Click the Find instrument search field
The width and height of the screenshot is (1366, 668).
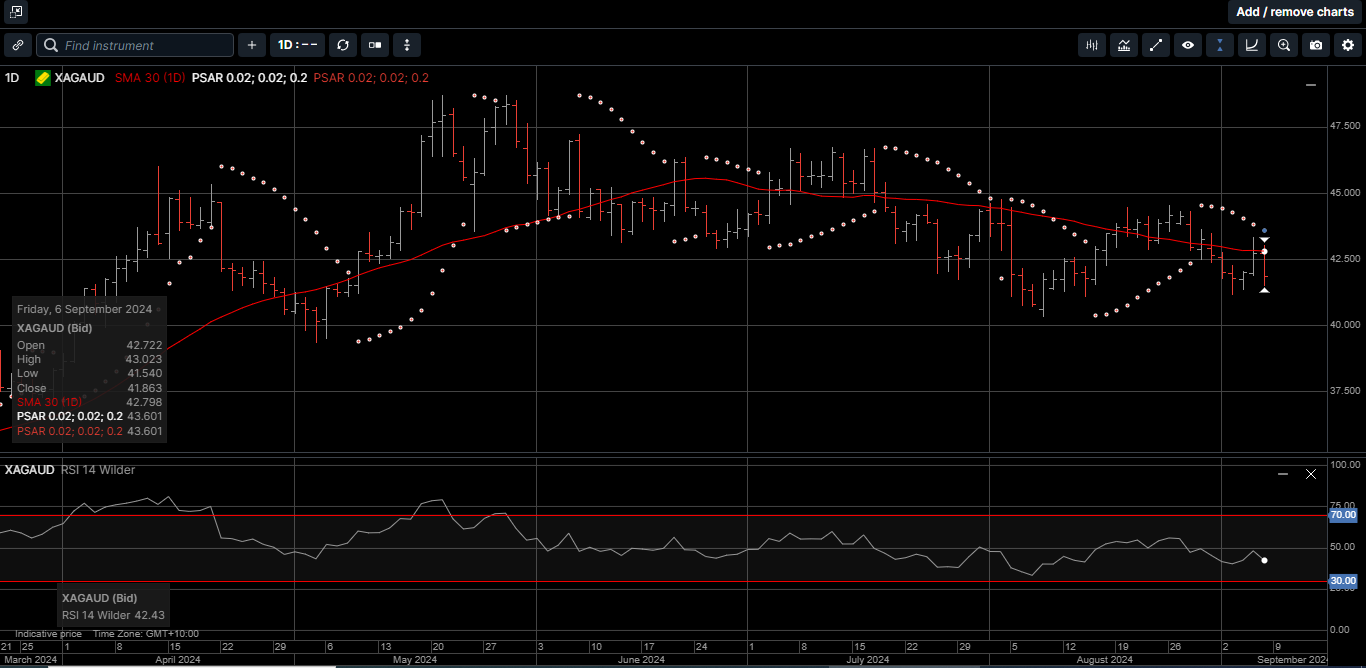135,45
